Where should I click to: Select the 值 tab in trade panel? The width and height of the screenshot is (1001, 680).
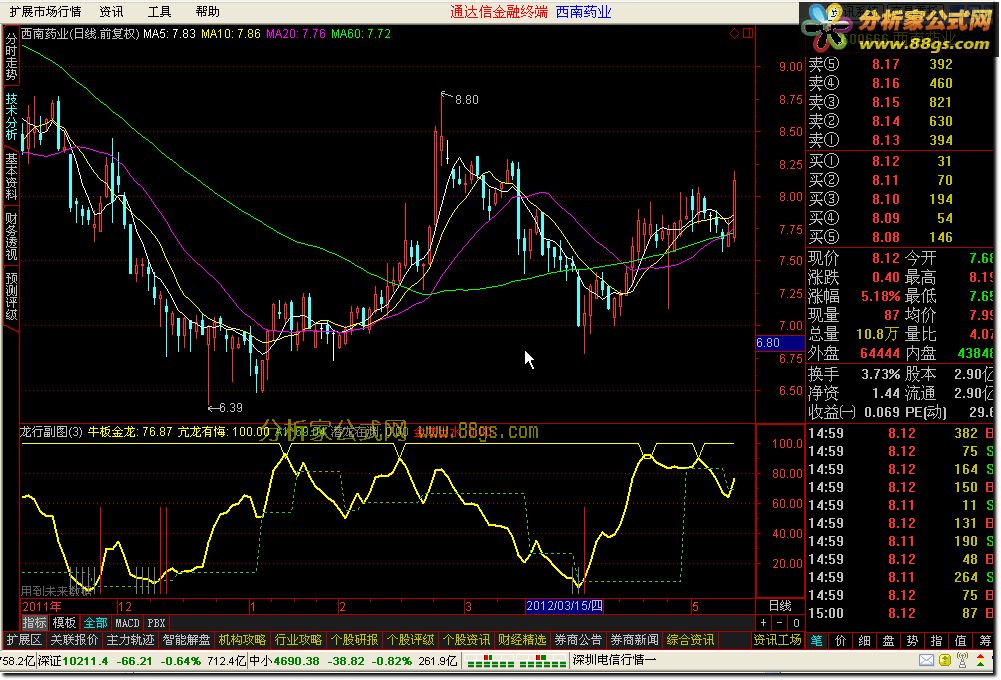[960, 640]
